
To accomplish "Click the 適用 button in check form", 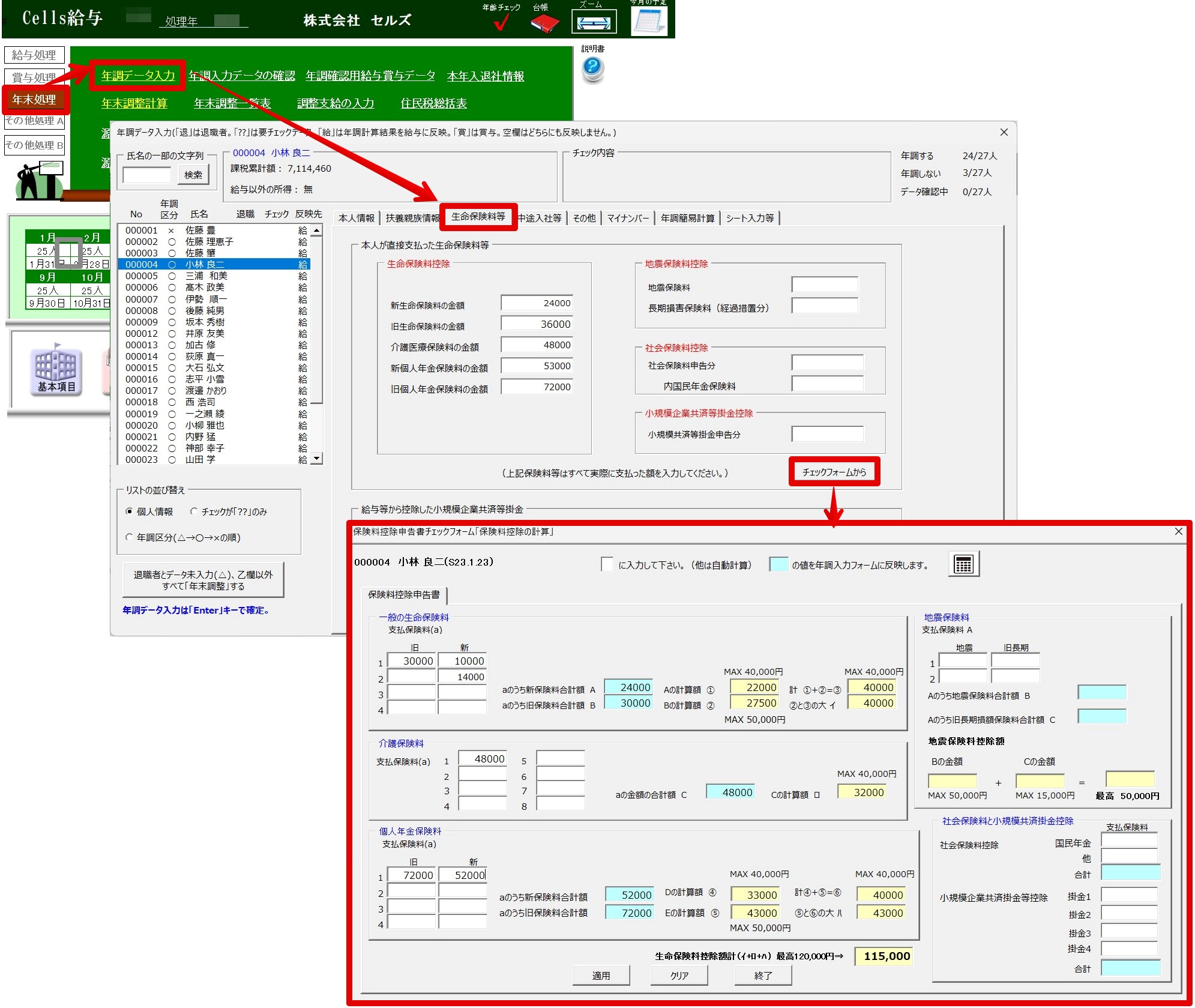I will pos(601,976).
